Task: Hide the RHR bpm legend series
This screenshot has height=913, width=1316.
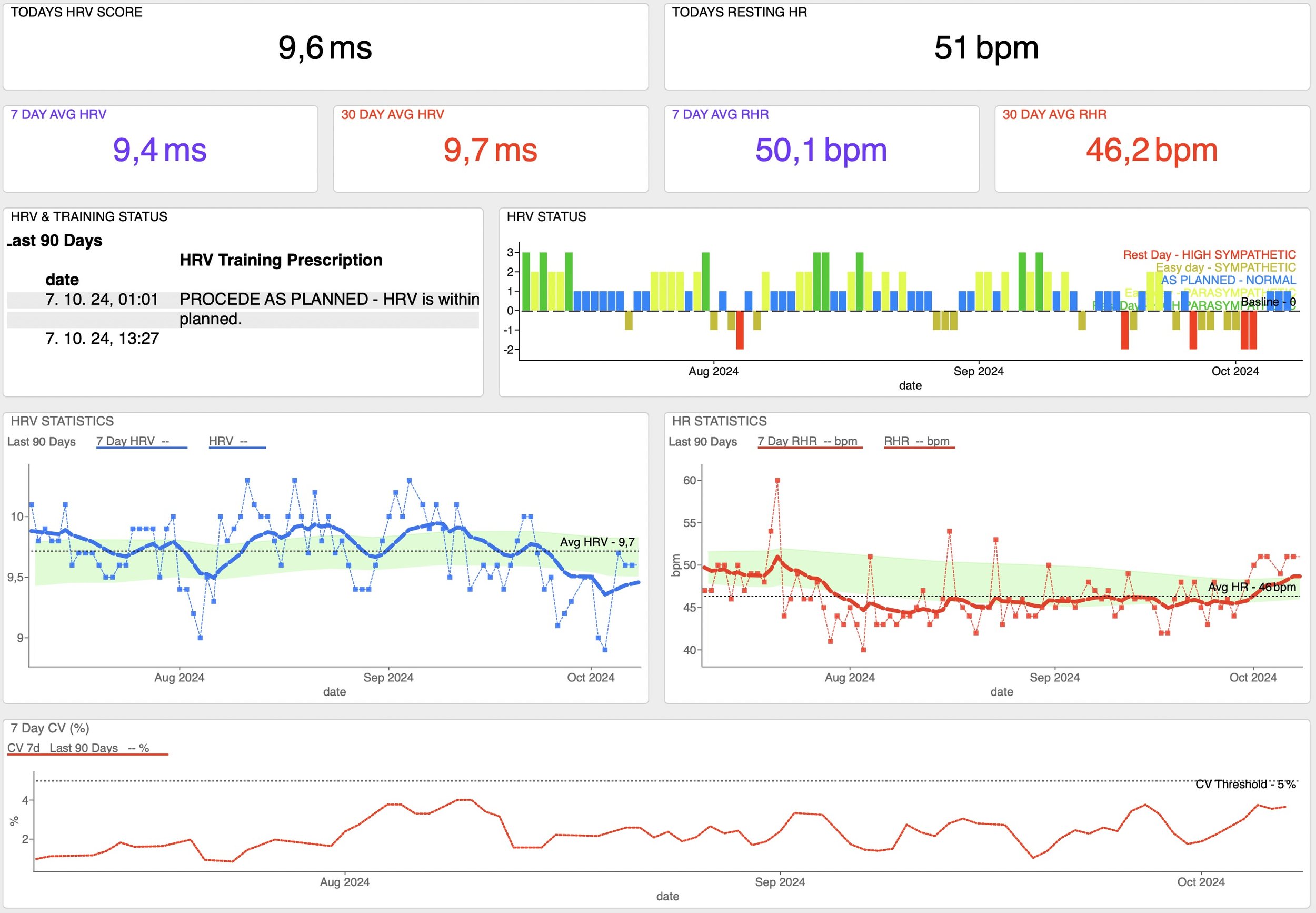Action: [x=916, y=441]
